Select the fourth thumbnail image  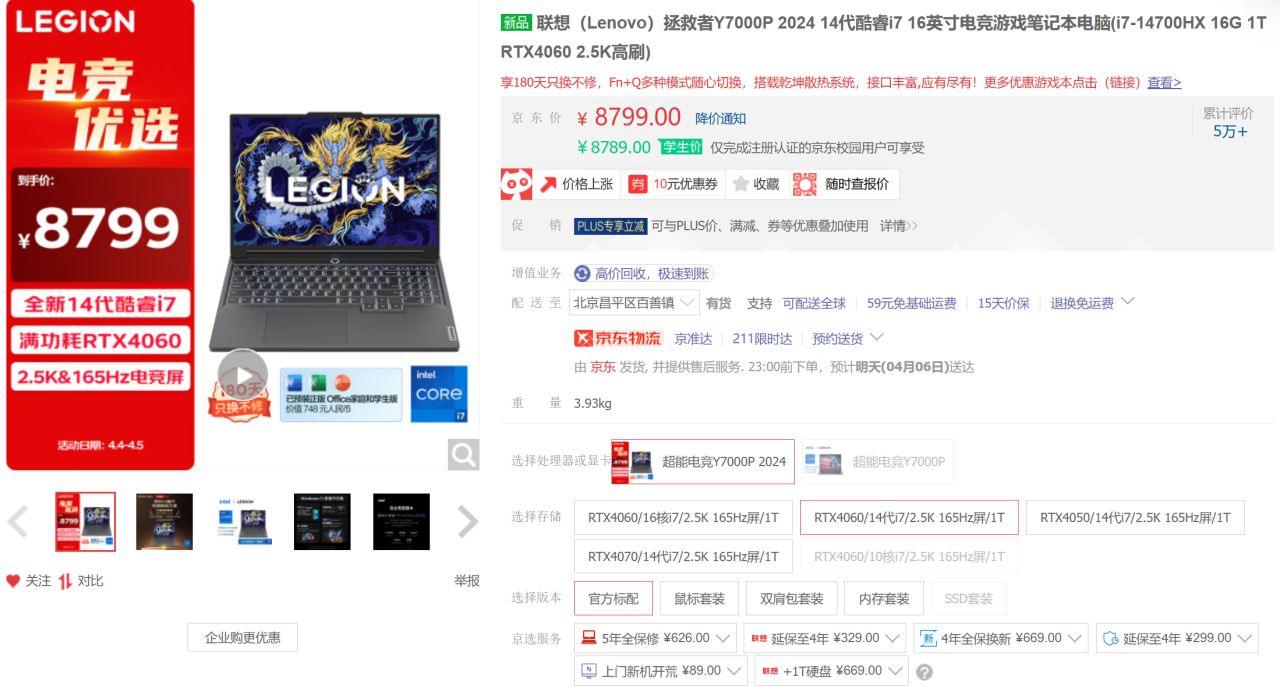tap(322, 521)
